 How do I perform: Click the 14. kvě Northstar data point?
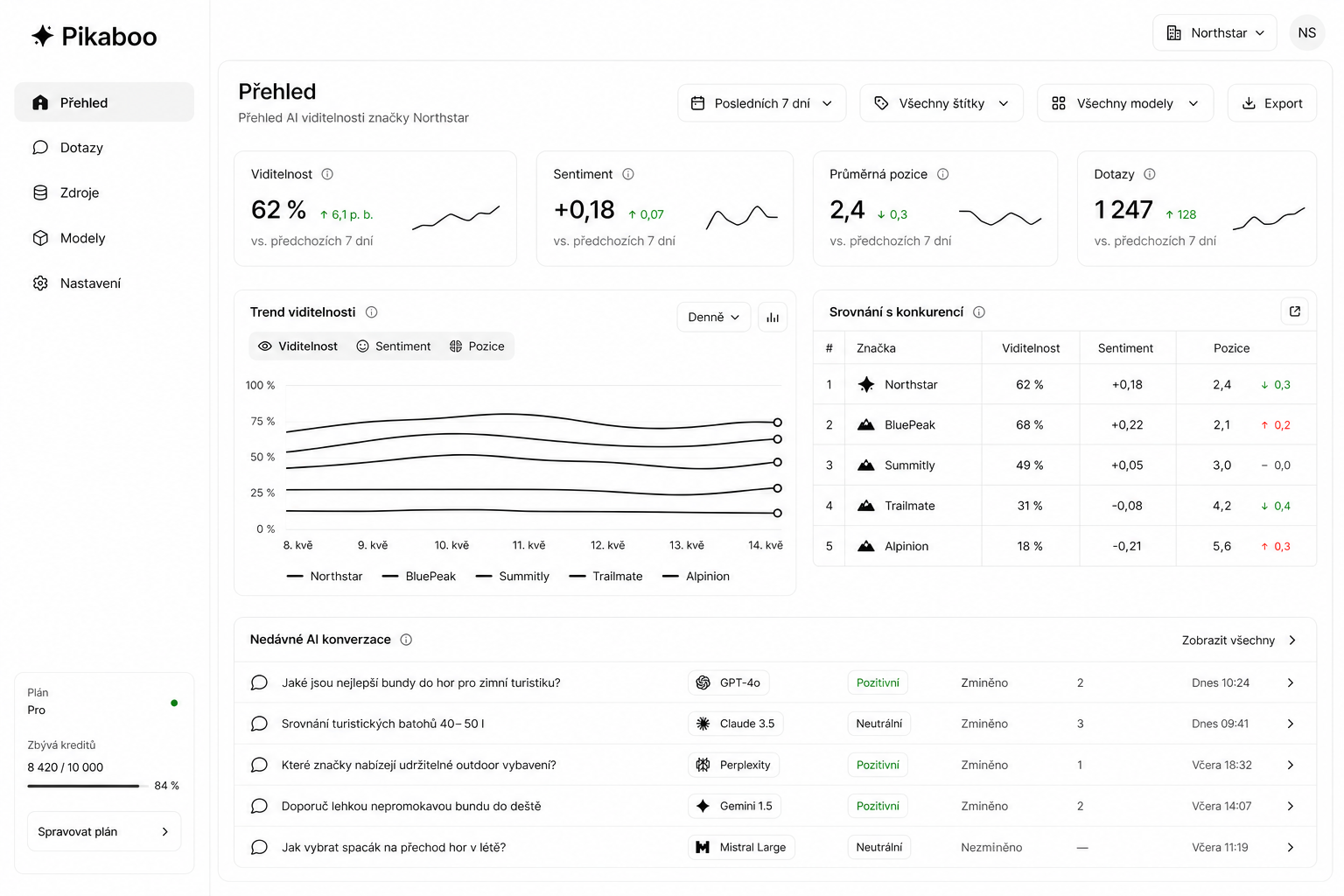pyautogui.click(x=777, y=439)
